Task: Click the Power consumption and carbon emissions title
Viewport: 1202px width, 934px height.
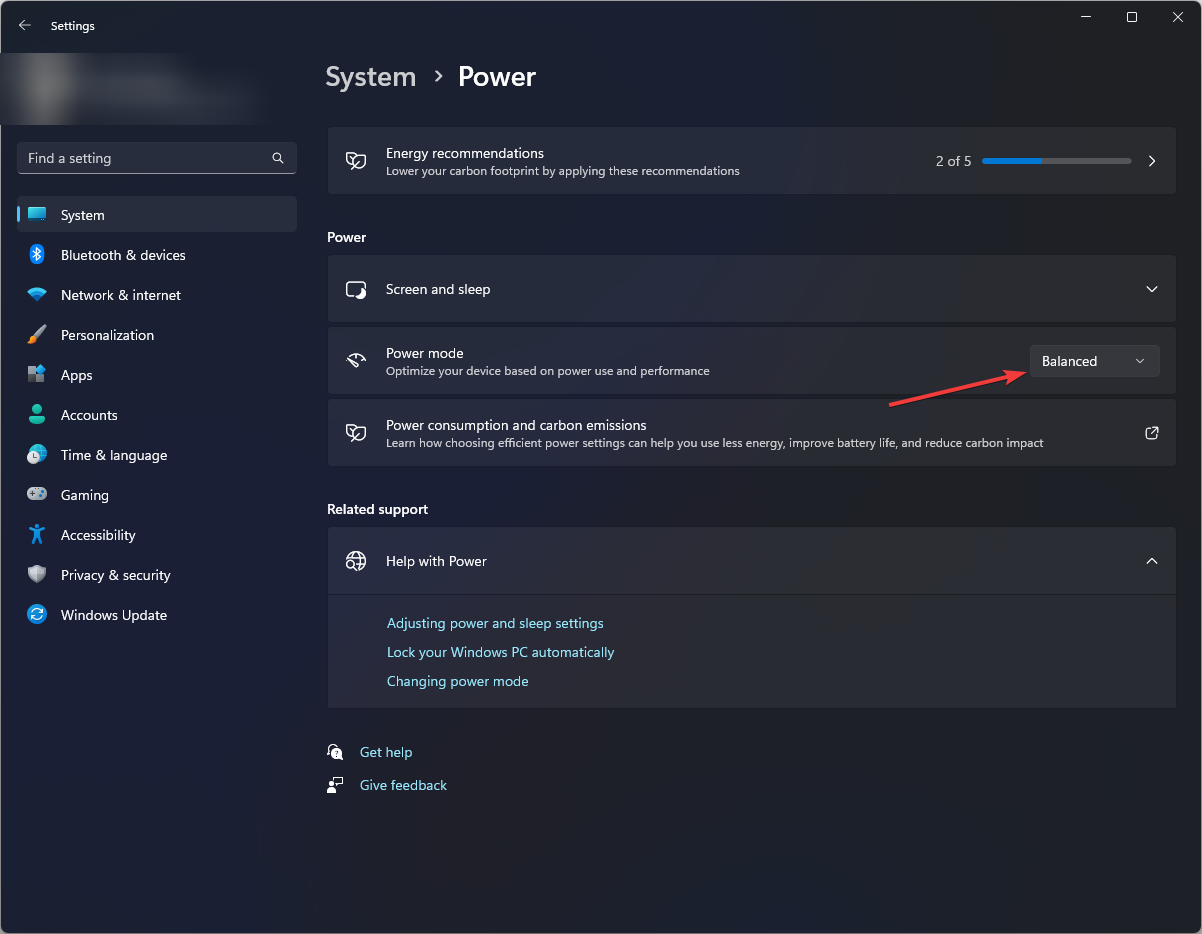Action: 516,425
